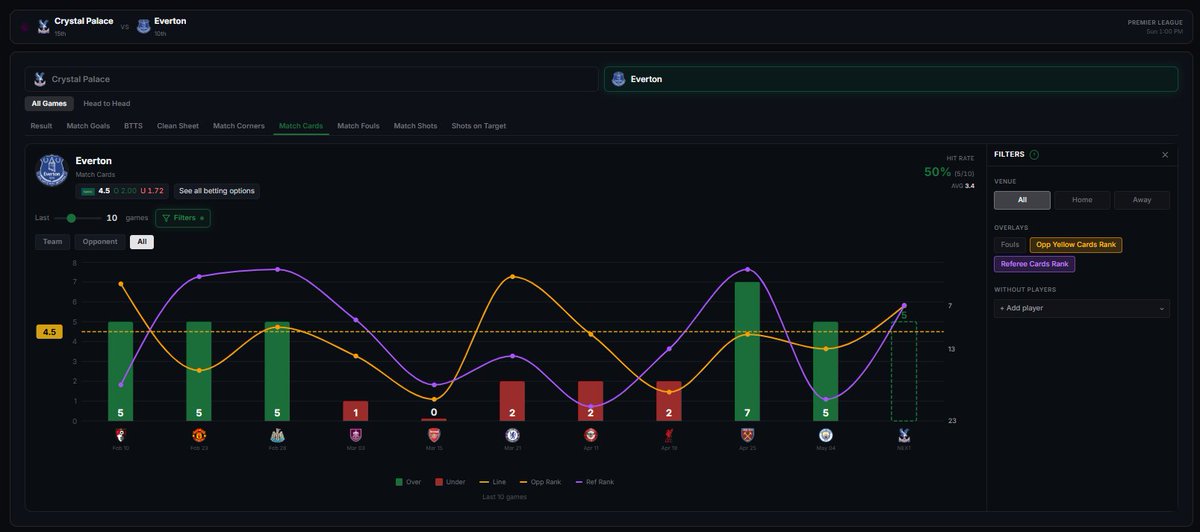Switch to the All Games tab
This screenshot has height=532, width=1200.
pyautogui.click(x=49, y=103)
